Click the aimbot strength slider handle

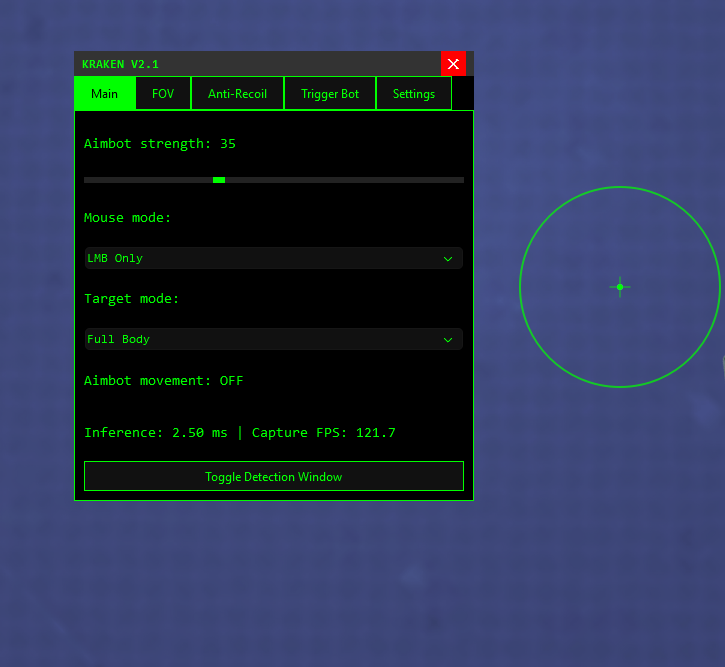pos(219,180)
